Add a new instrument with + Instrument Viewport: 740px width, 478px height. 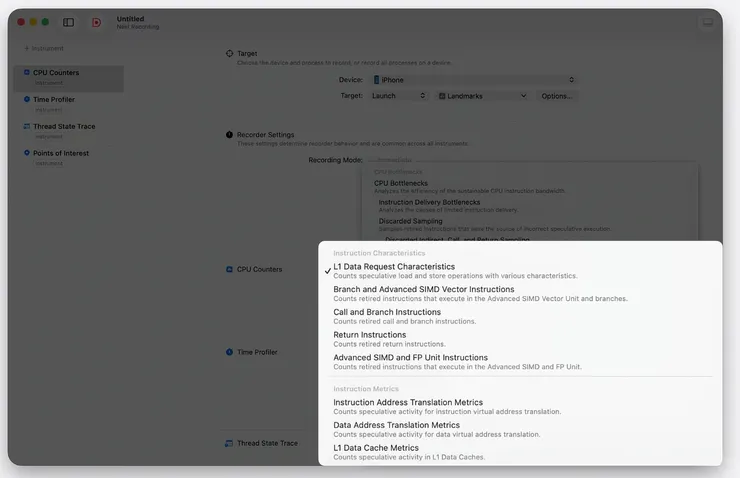click(x=44, y=48)
